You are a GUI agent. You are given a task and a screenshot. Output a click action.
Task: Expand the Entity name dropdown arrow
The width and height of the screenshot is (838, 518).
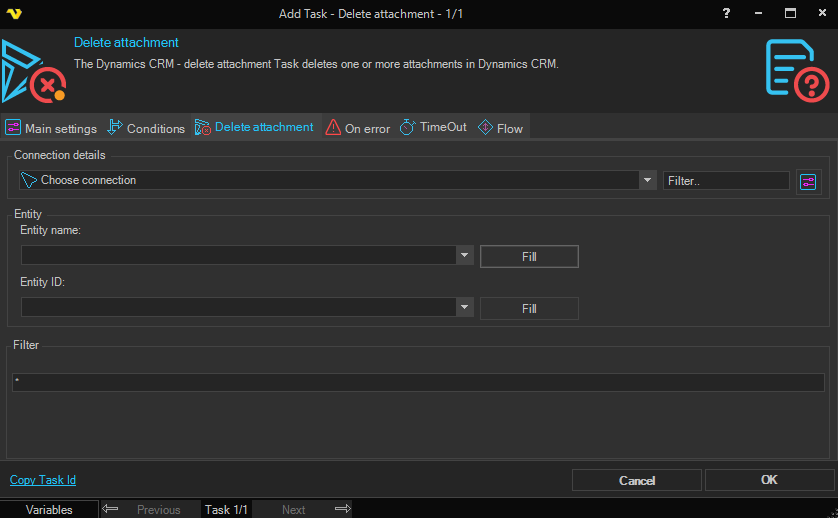point(464,256)
